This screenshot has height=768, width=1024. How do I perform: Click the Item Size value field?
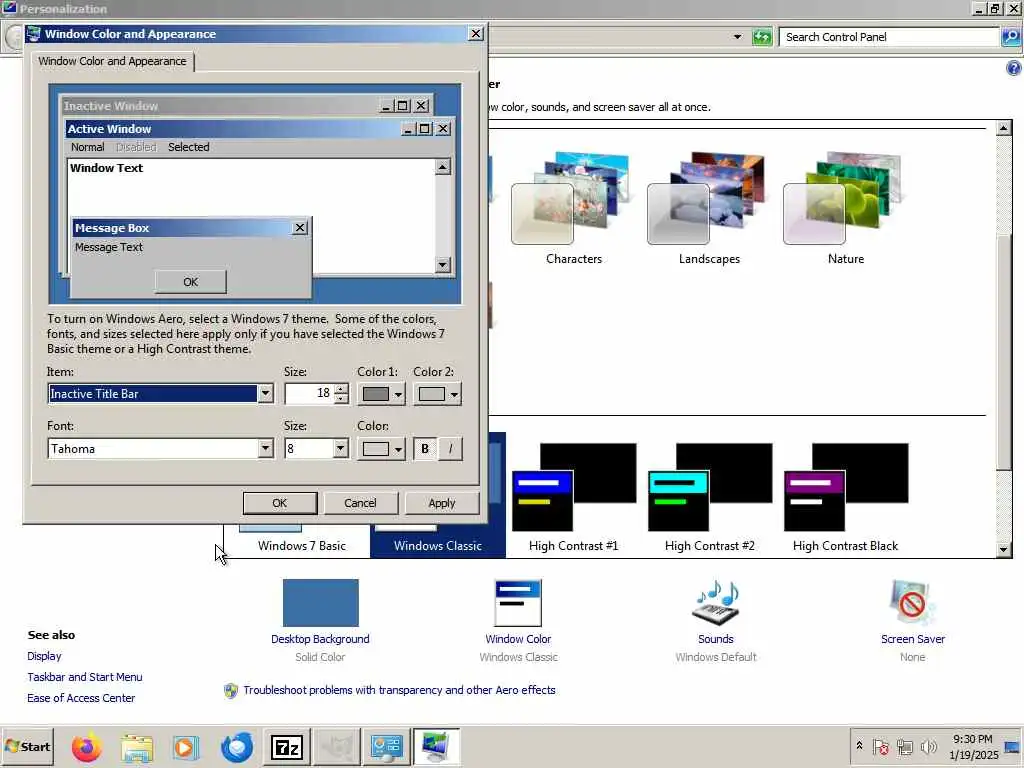(310, 393)
